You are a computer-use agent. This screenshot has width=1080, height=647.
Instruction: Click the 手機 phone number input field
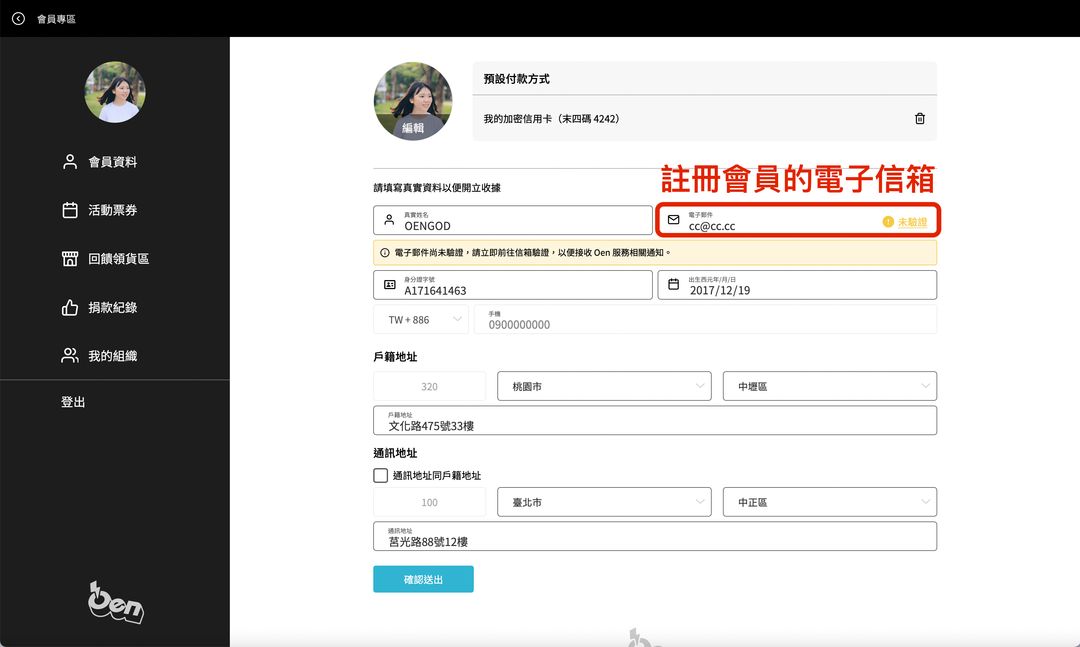point(705,320)
